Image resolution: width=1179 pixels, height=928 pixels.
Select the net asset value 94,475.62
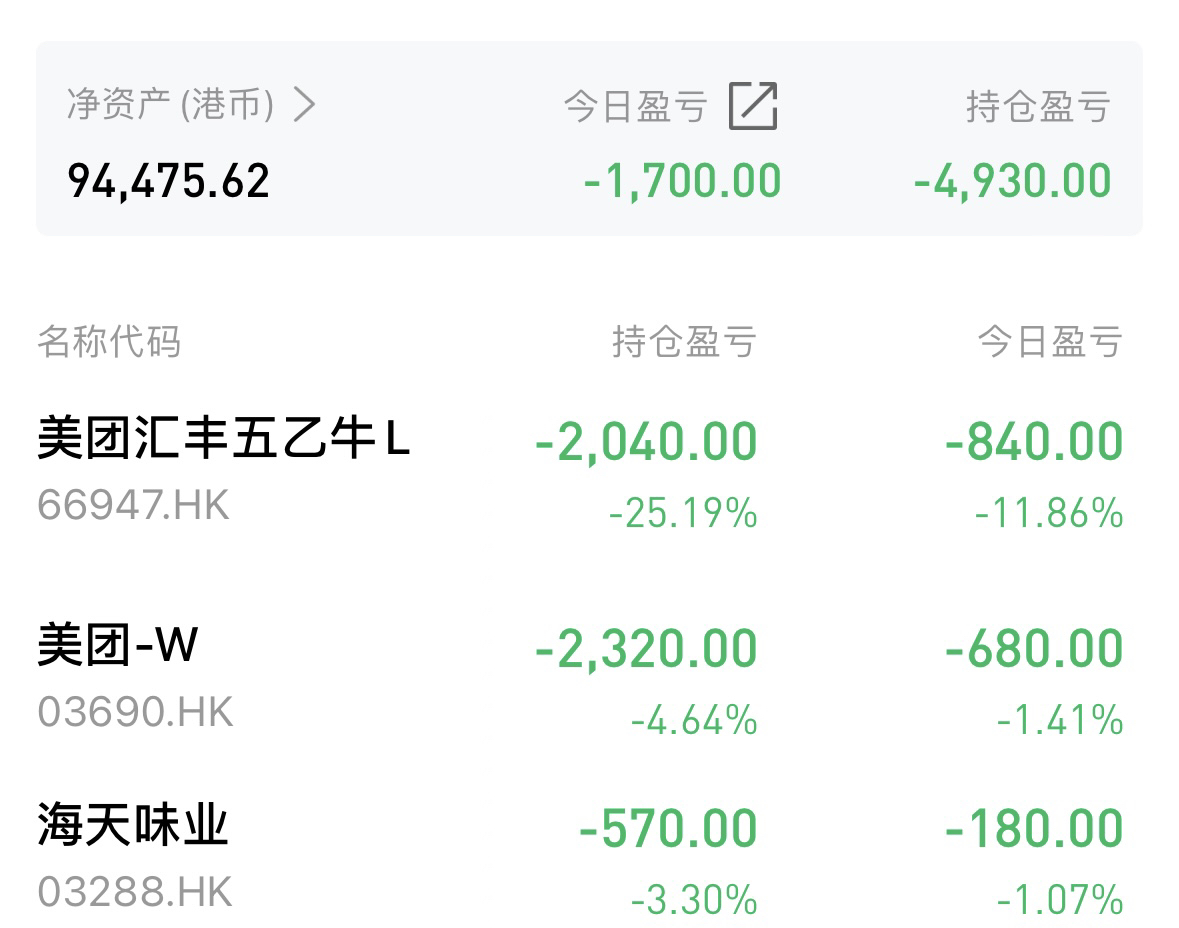point(168,181)
